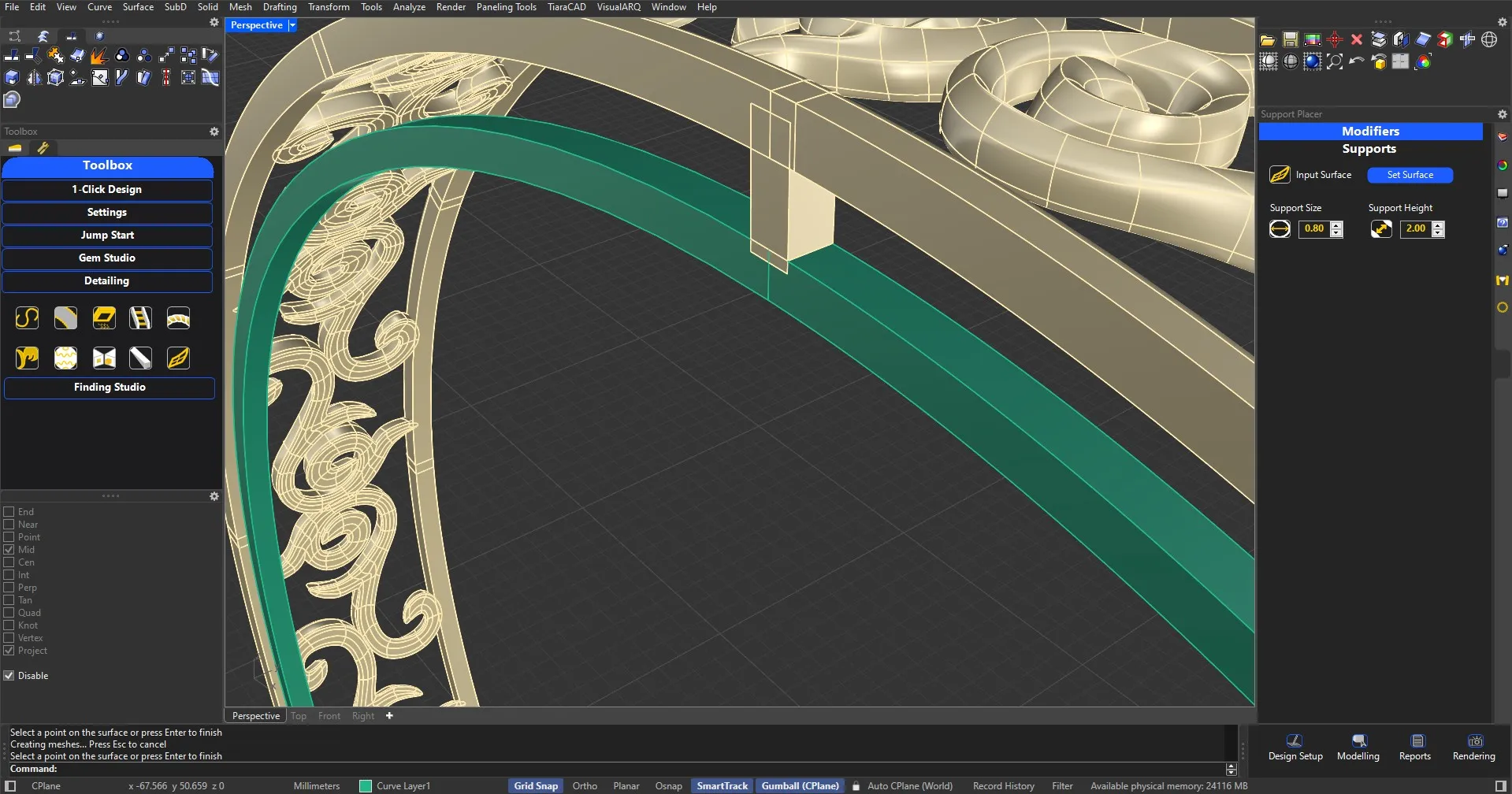Switch to the Front viewport tab
Image resolution: width=1512 pixels, height=794 pixels.
(329, 716)
